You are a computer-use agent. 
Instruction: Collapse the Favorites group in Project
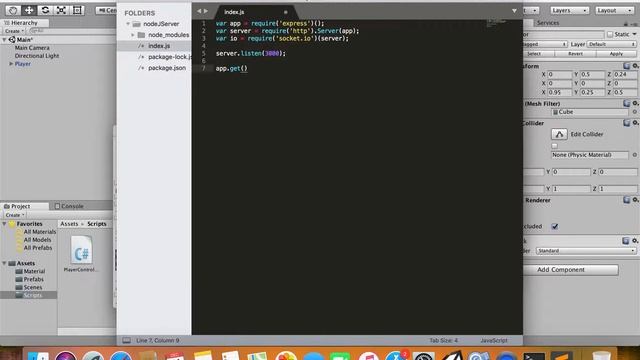point(4,224)
